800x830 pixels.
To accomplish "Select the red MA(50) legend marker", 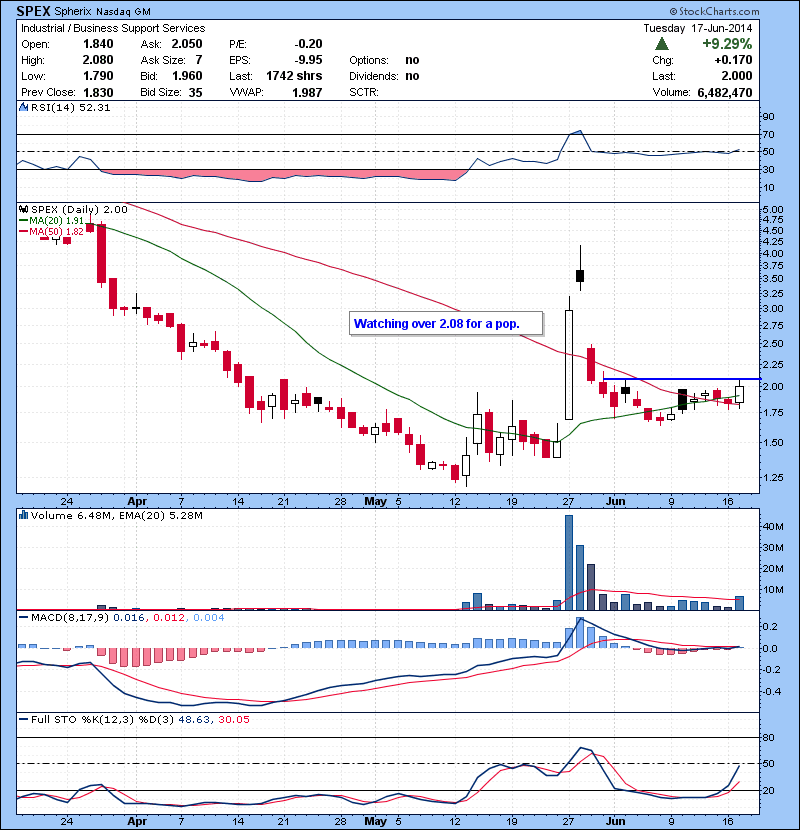I will point(22,232).
